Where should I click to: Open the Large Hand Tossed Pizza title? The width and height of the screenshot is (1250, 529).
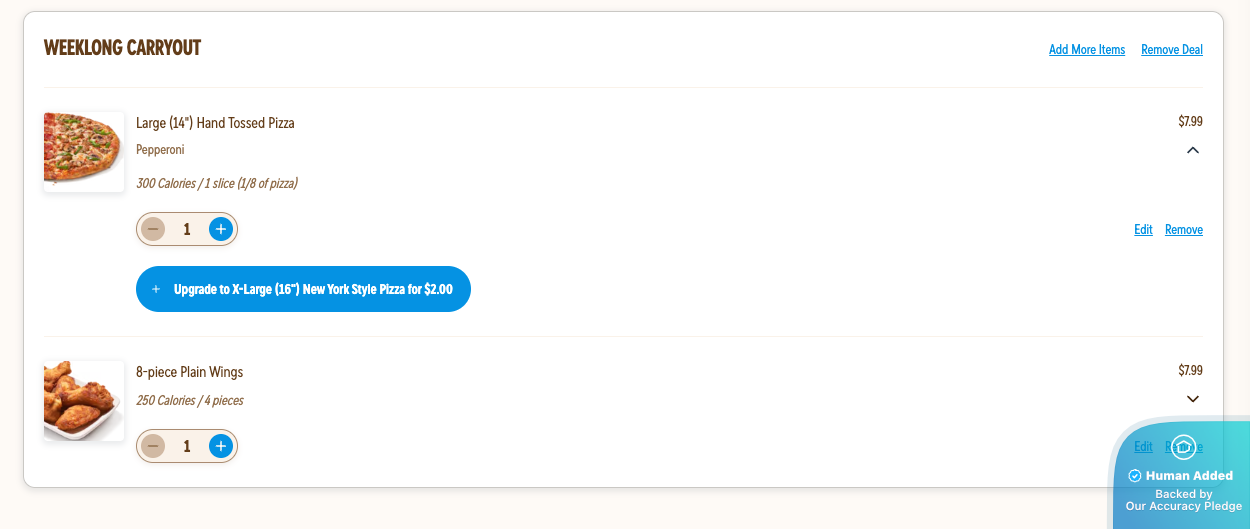[215, 123]
